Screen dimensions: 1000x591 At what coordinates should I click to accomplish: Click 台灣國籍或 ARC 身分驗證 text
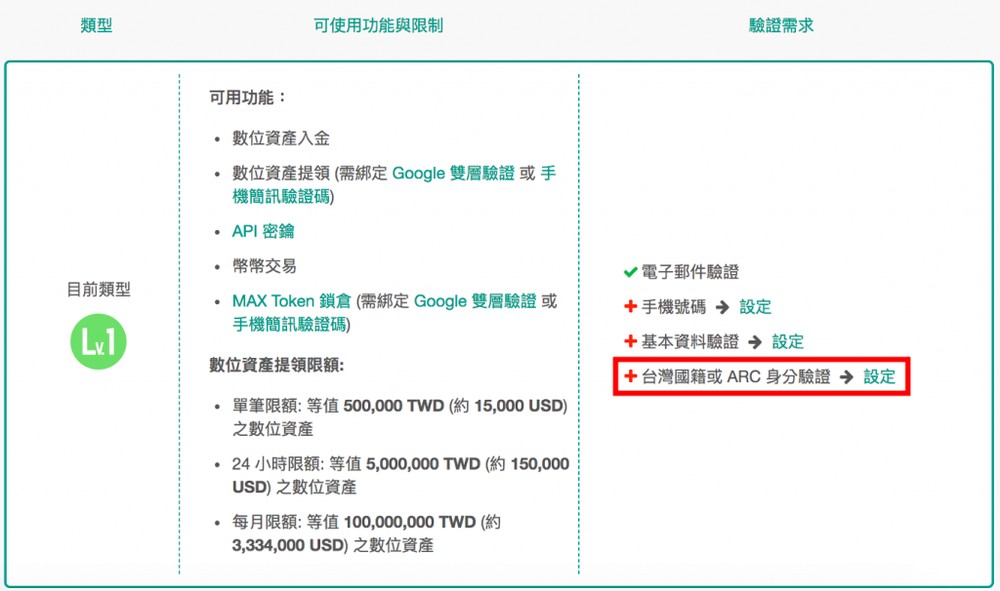coord(736,376)
